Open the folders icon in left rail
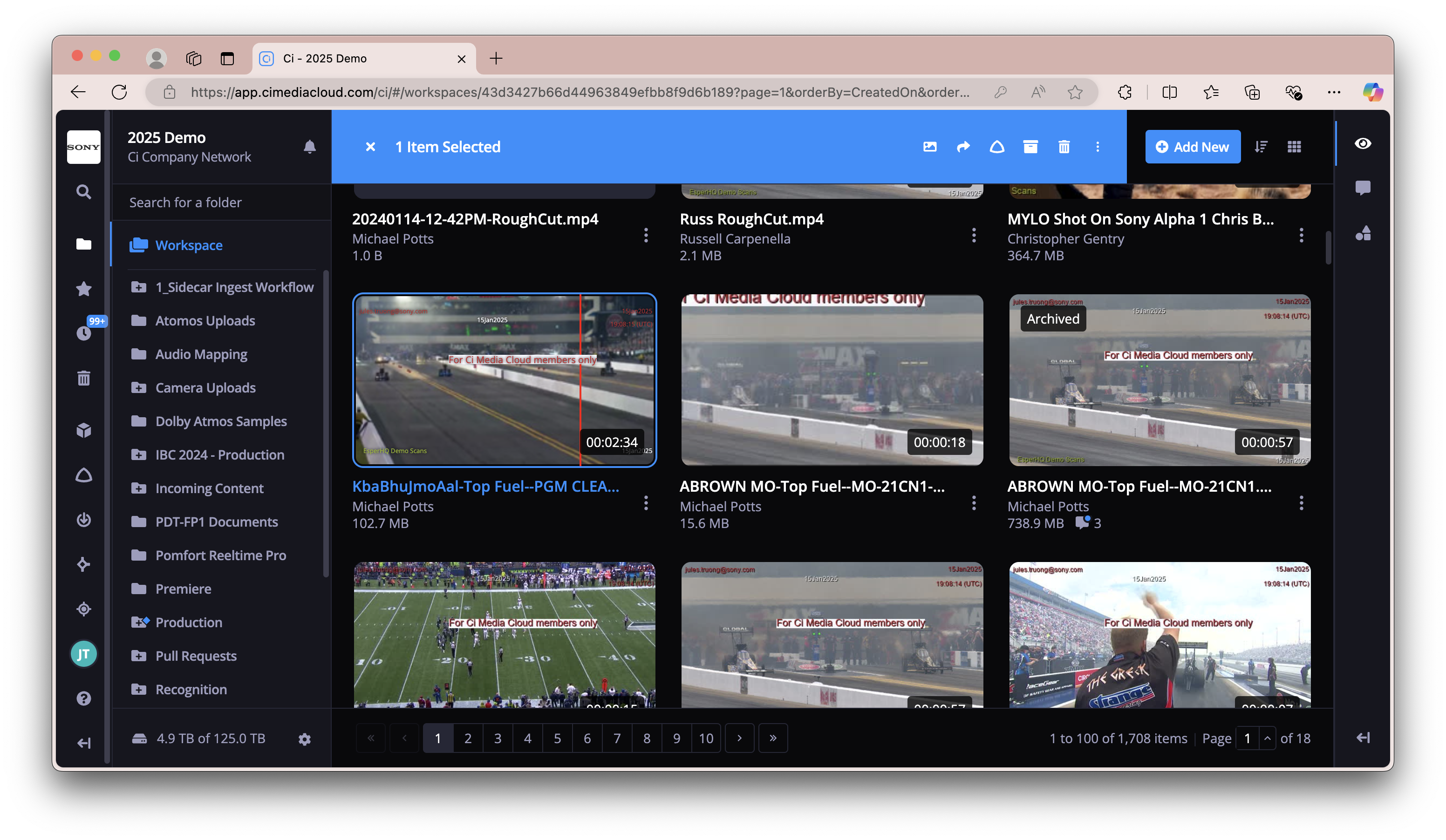Image resolution: width=1446 pixels, height=840 pixels. 84,244
